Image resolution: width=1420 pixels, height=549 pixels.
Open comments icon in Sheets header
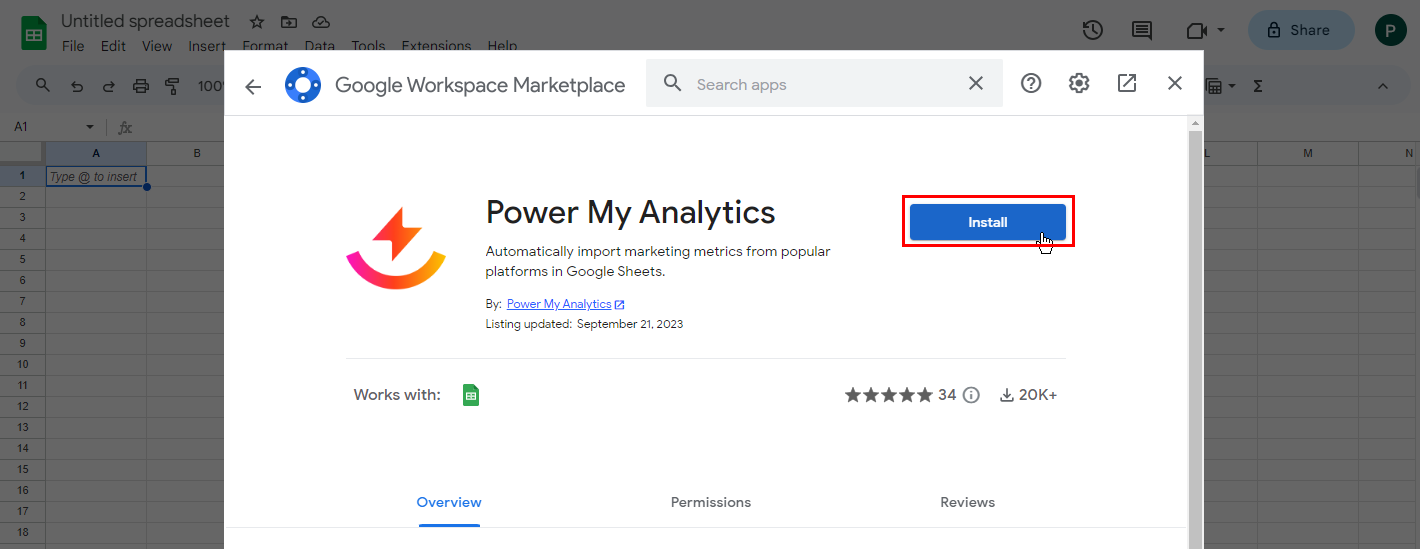[x=1142, y=30]
